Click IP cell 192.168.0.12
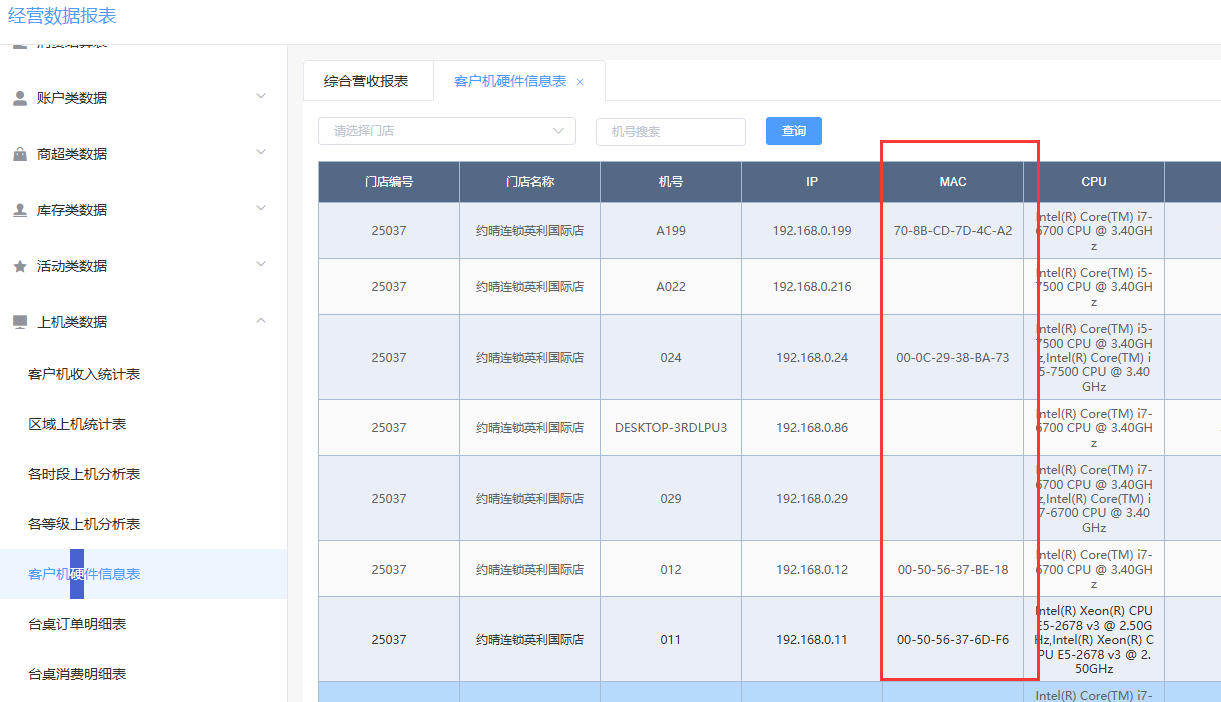1221x702 pixels. [x=812, y=569]
